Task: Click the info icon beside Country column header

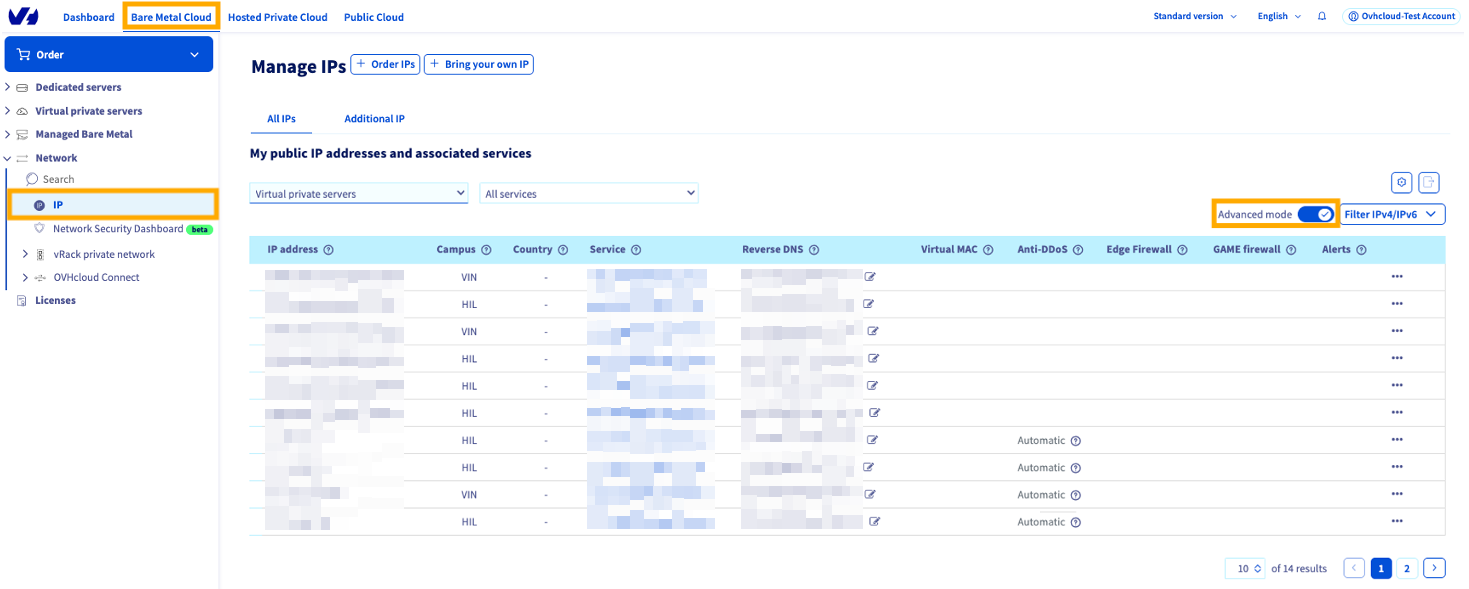Action: [x=562, y=249]
